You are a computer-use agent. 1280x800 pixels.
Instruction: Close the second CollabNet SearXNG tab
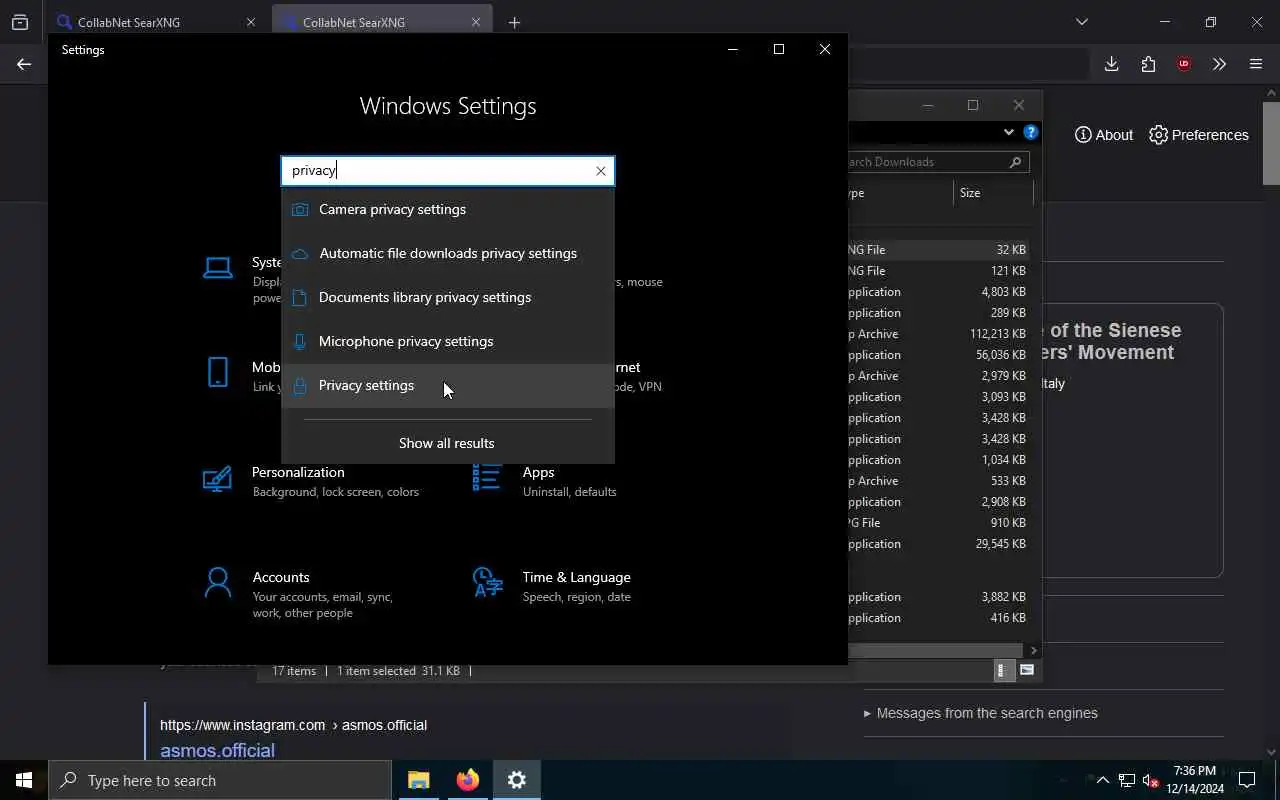[476, 22]
